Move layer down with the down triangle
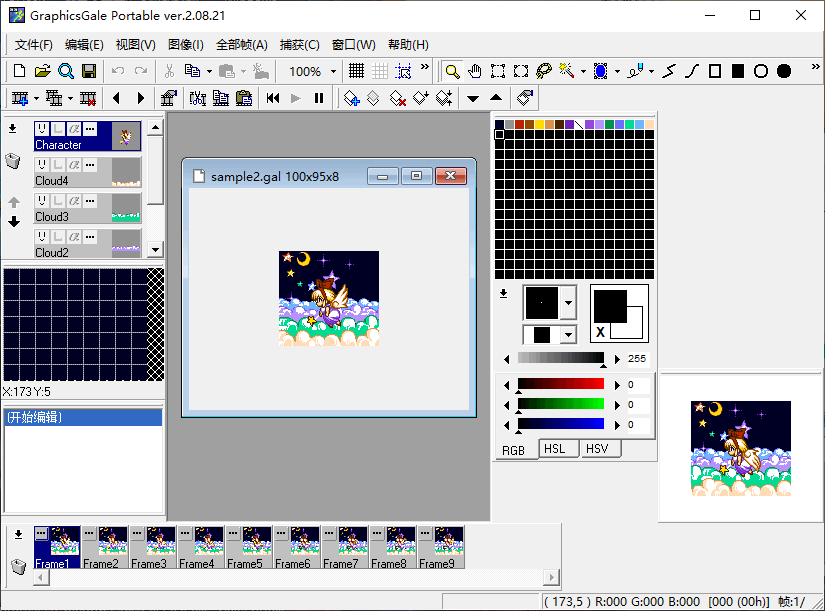The width and height of the screenshot is (825, 611). click(473, 98)
